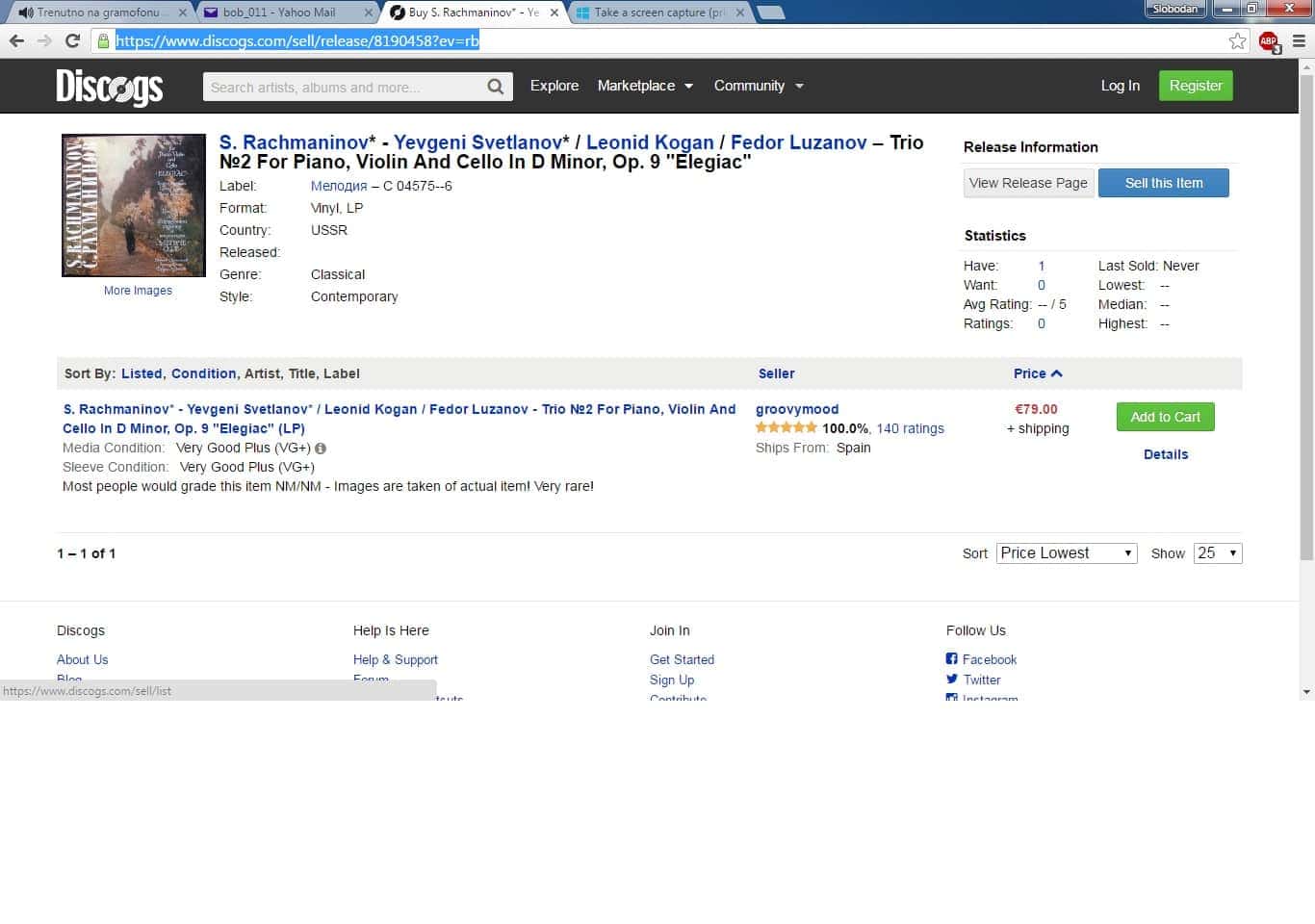Click the browser forward arrow
The image size is (1315, 924).
(44, 40)
